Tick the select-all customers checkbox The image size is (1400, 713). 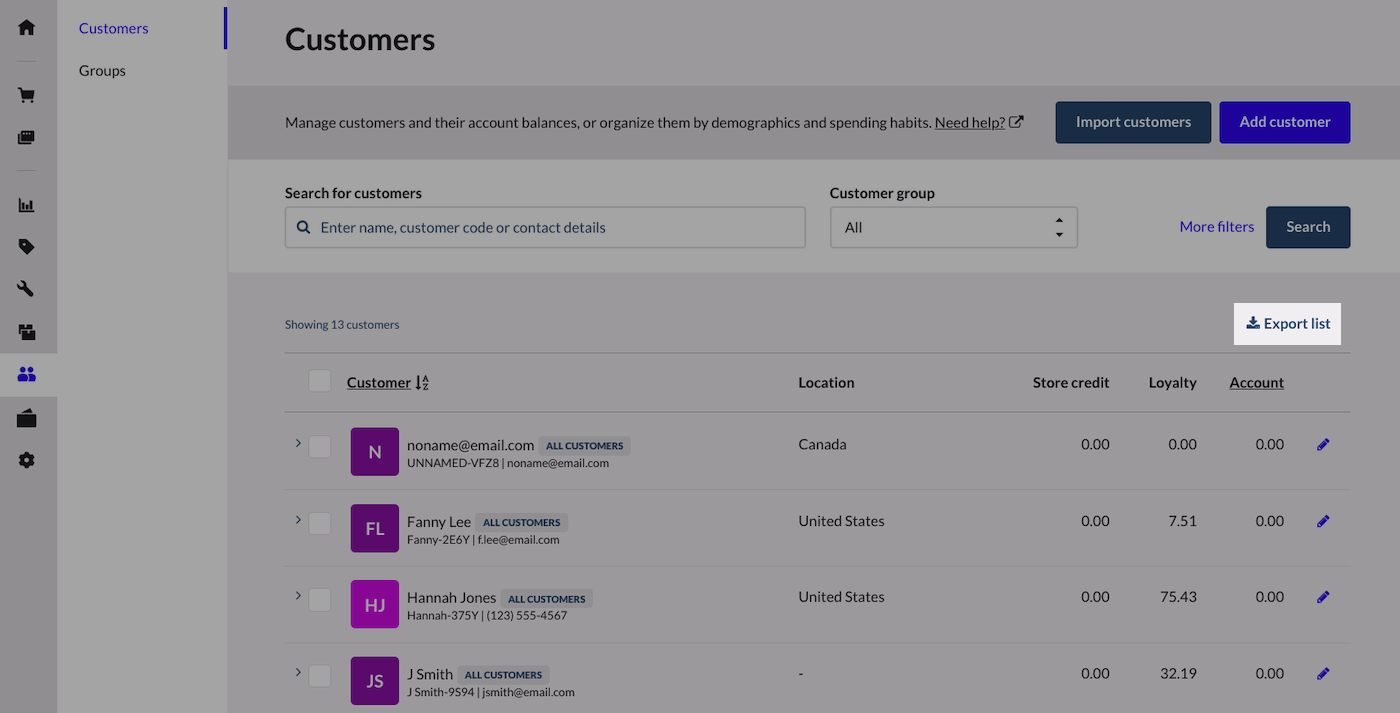point(320,381)
